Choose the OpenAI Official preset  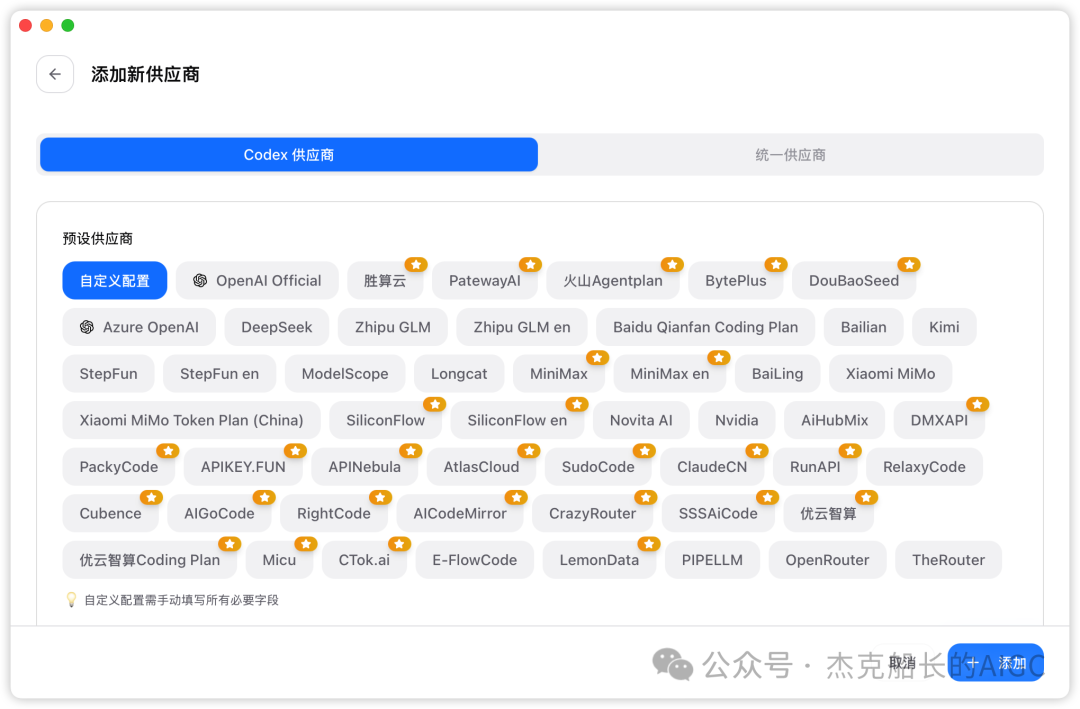(257, 280)
